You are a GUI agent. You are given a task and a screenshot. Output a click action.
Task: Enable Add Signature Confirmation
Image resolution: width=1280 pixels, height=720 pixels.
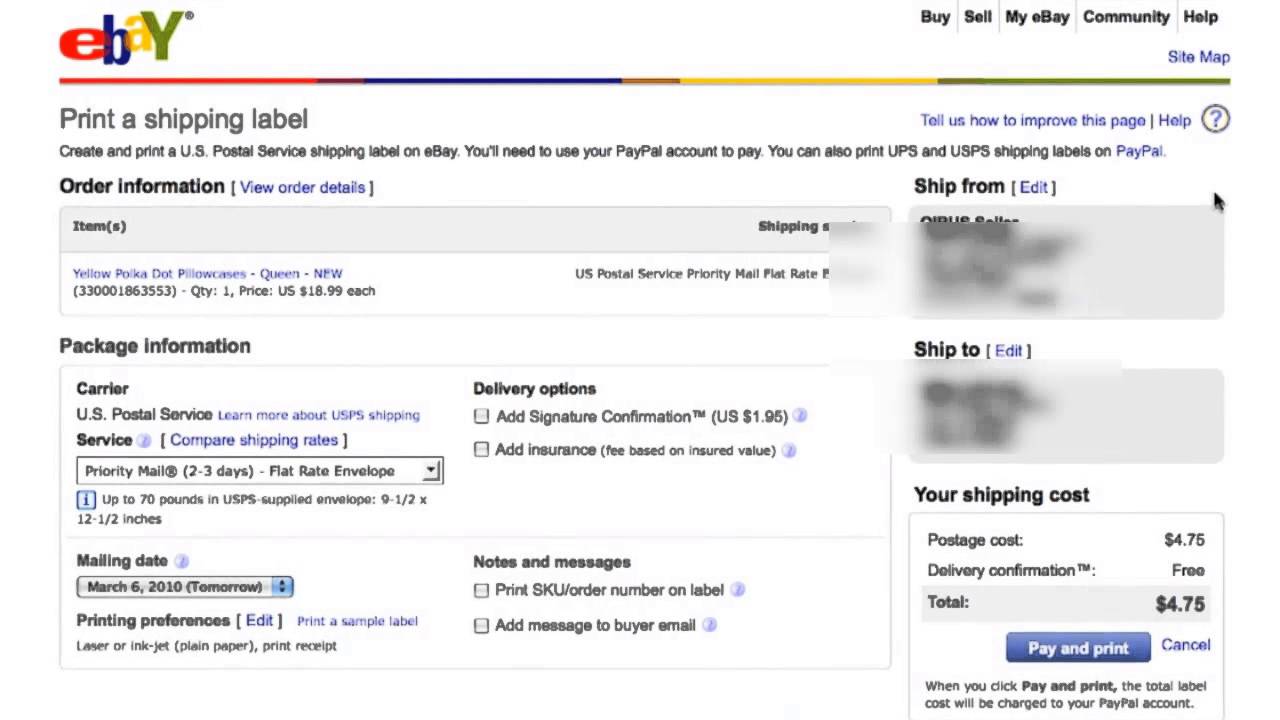pos(481,416)
